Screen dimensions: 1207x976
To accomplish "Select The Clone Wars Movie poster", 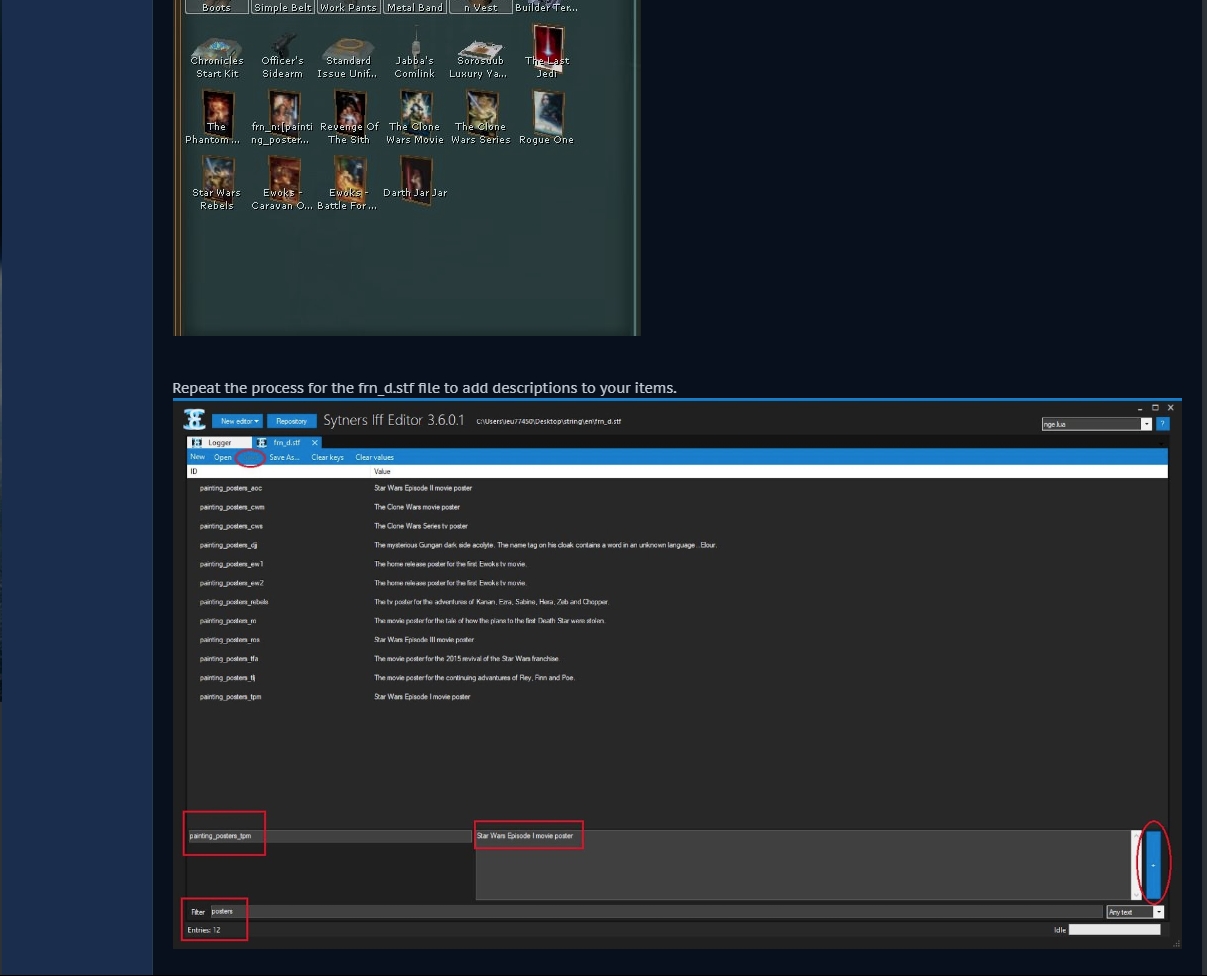I will 414,117.
